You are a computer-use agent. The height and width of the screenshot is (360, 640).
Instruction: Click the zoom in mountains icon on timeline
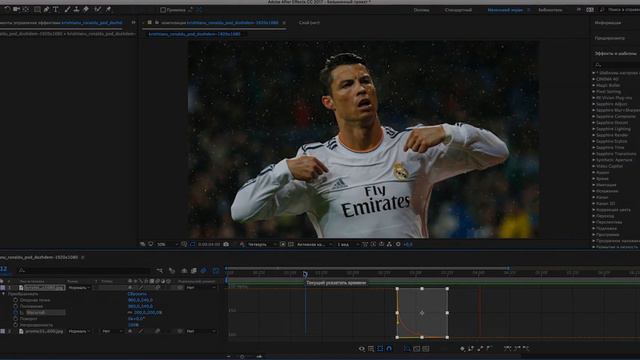(259, 356)
